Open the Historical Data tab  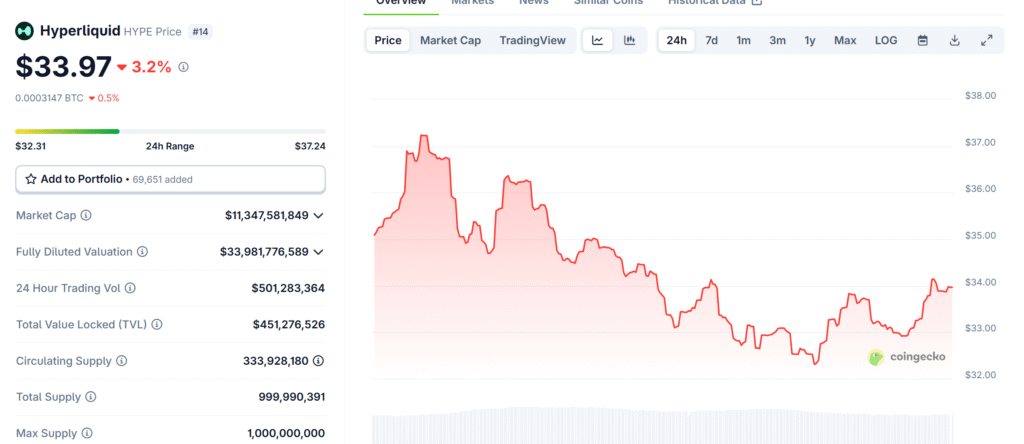tap(714, 3)
